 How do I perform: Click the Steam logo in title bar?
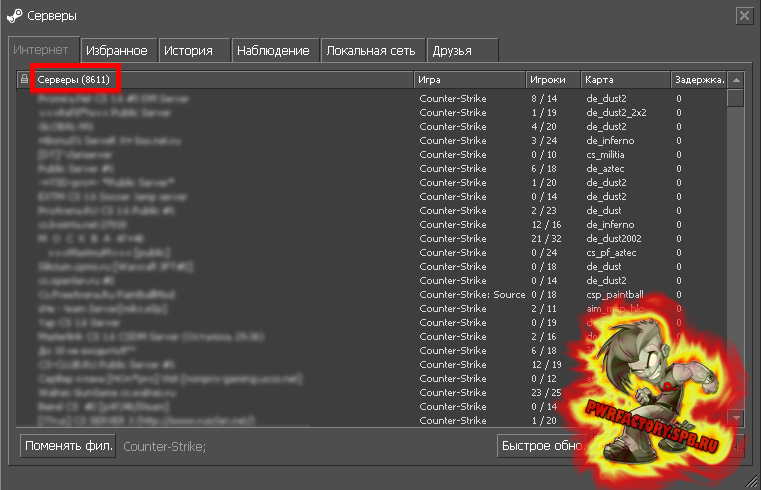(x=14, y=16)
